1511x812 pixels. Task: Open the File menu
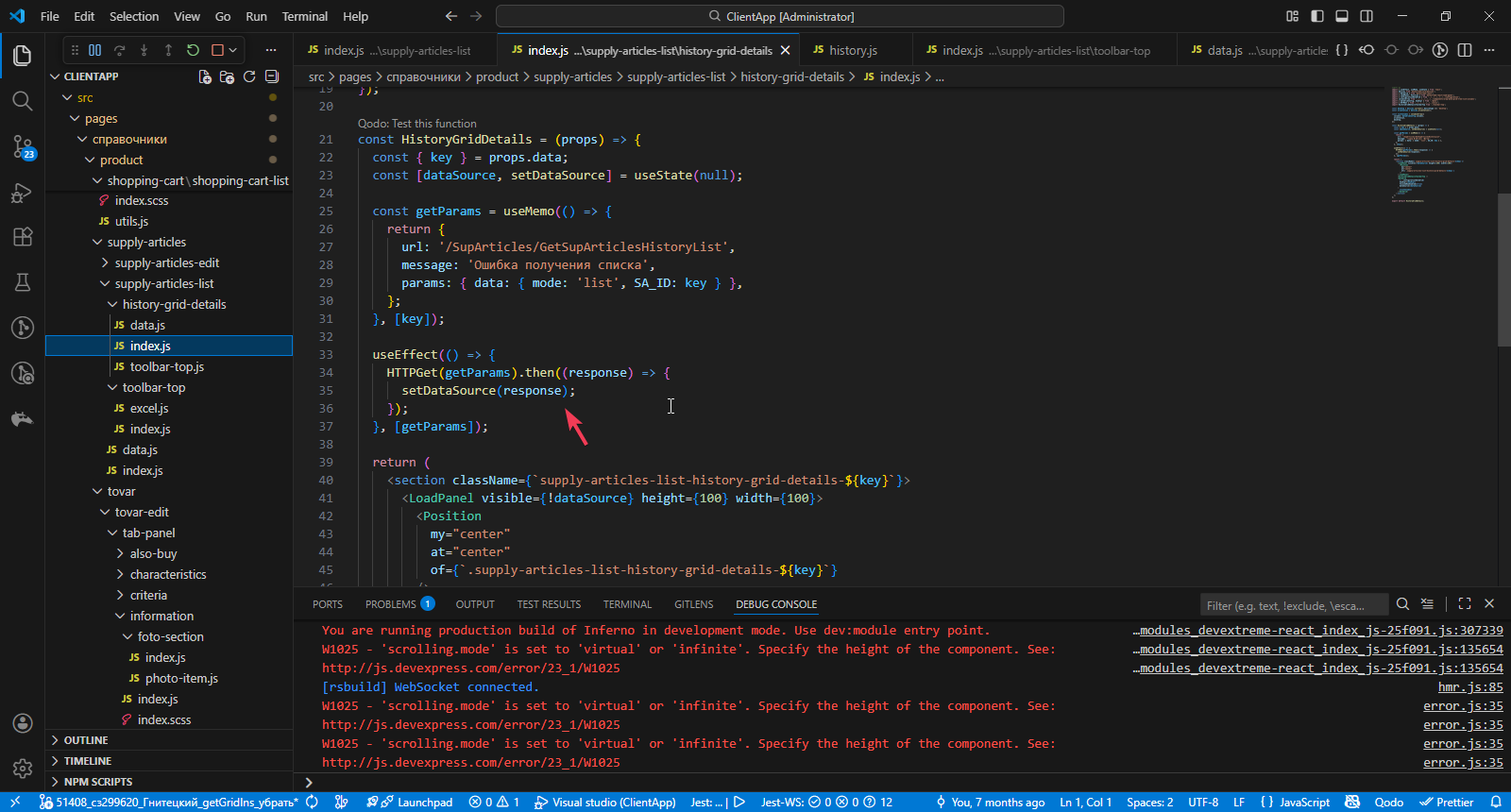tap(50, 16)
